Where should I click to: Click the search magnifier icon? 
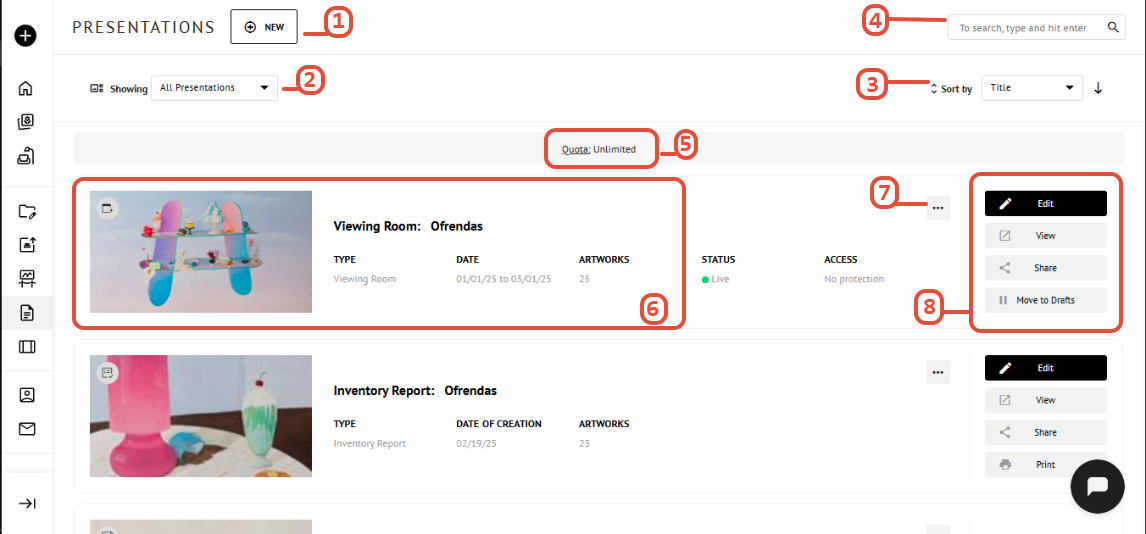tap(1113, 28)
